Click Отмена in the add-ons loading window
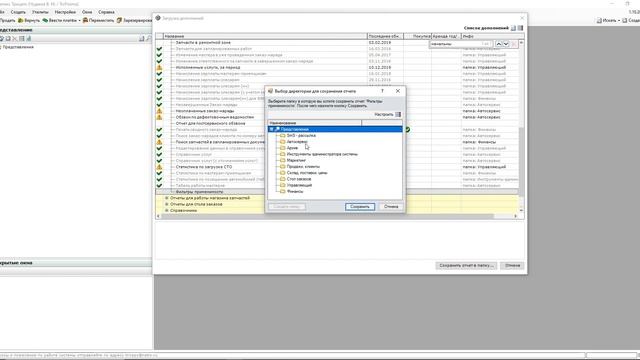640x360 pixels. (512, 265)
